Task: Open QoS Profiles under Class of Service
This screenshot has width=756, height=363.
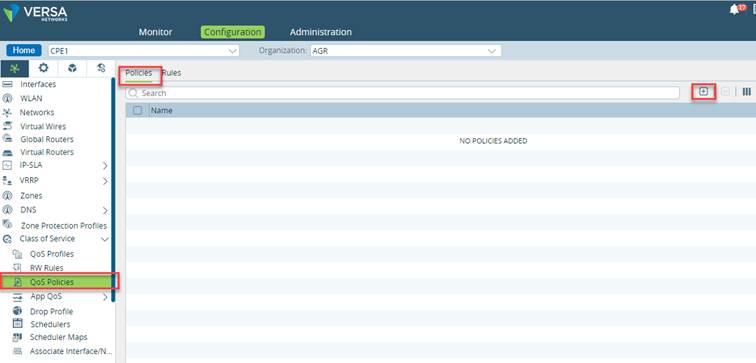Action: click(x=52, y=254)
